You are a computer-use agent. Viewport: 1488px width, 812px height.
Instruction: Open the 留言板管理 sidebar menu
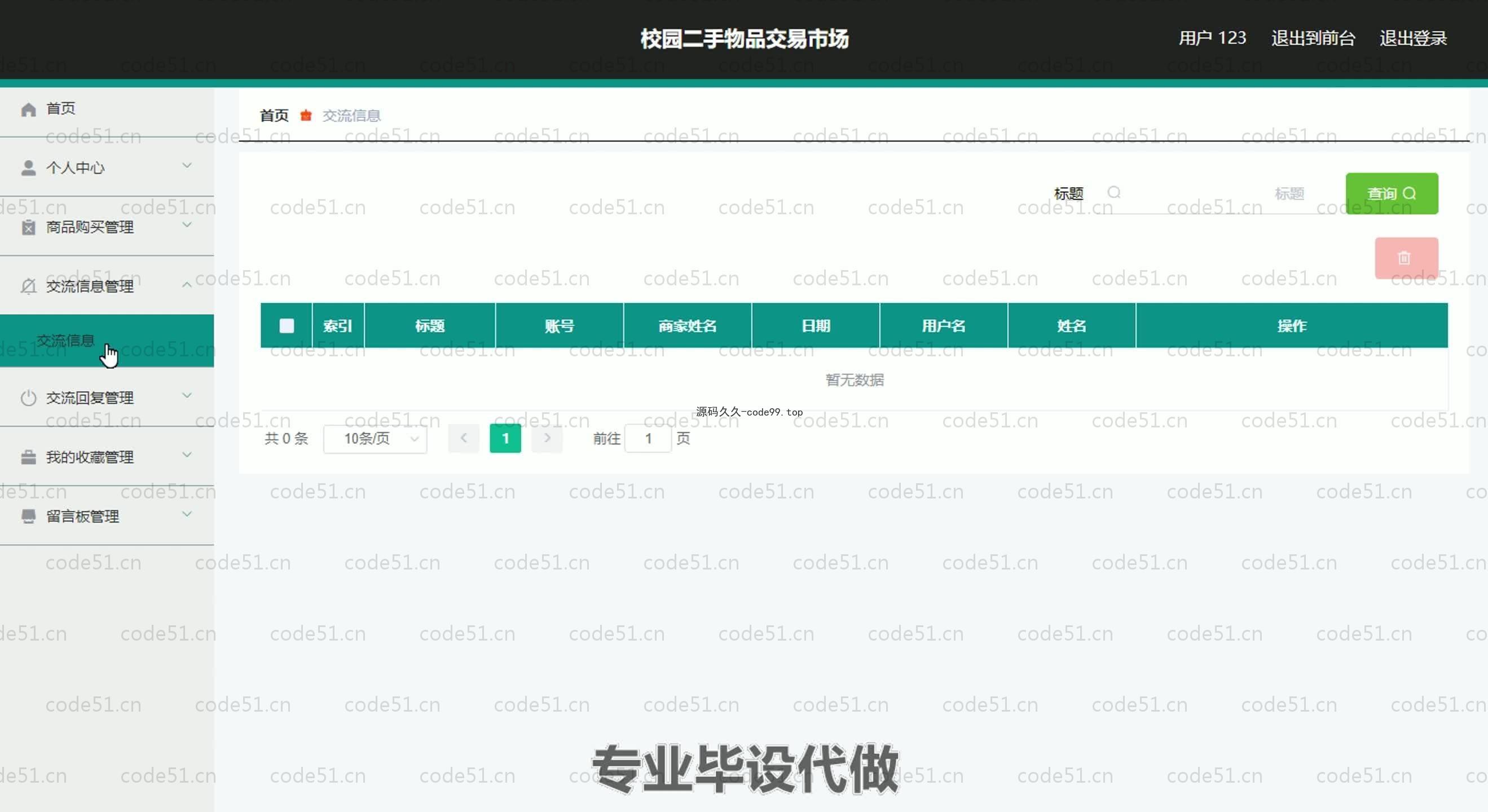107,517
